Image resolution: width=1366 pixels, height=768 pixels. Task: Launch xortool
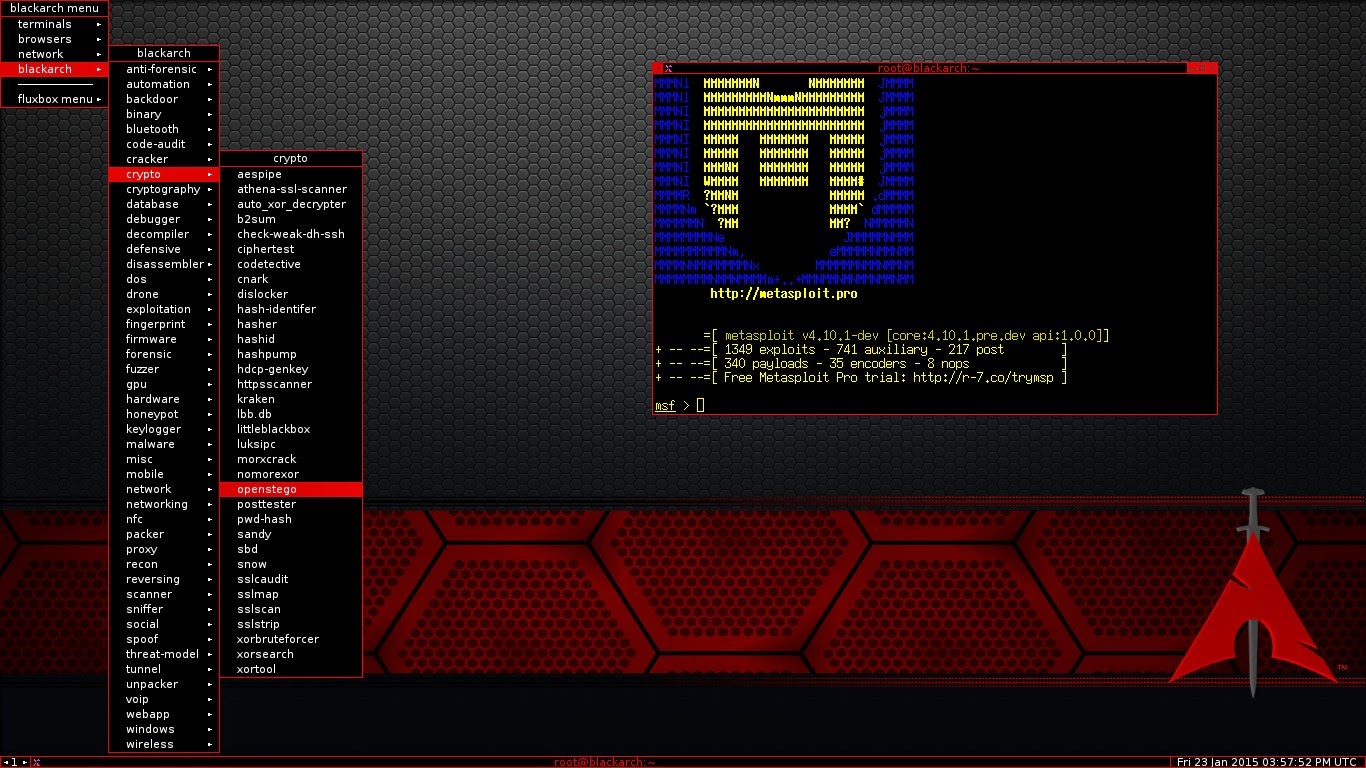pos(291,669)
